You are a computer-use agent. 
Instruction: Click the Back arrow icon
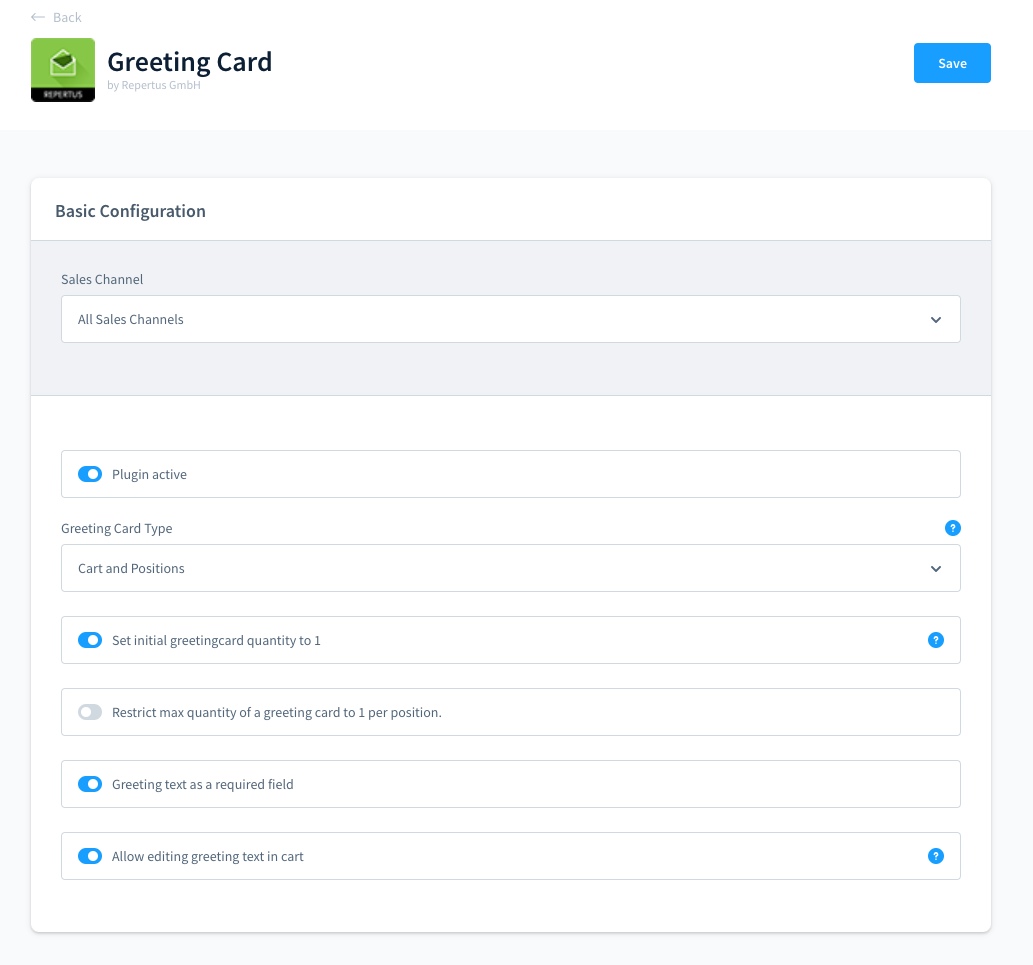(x=38, y=17)
